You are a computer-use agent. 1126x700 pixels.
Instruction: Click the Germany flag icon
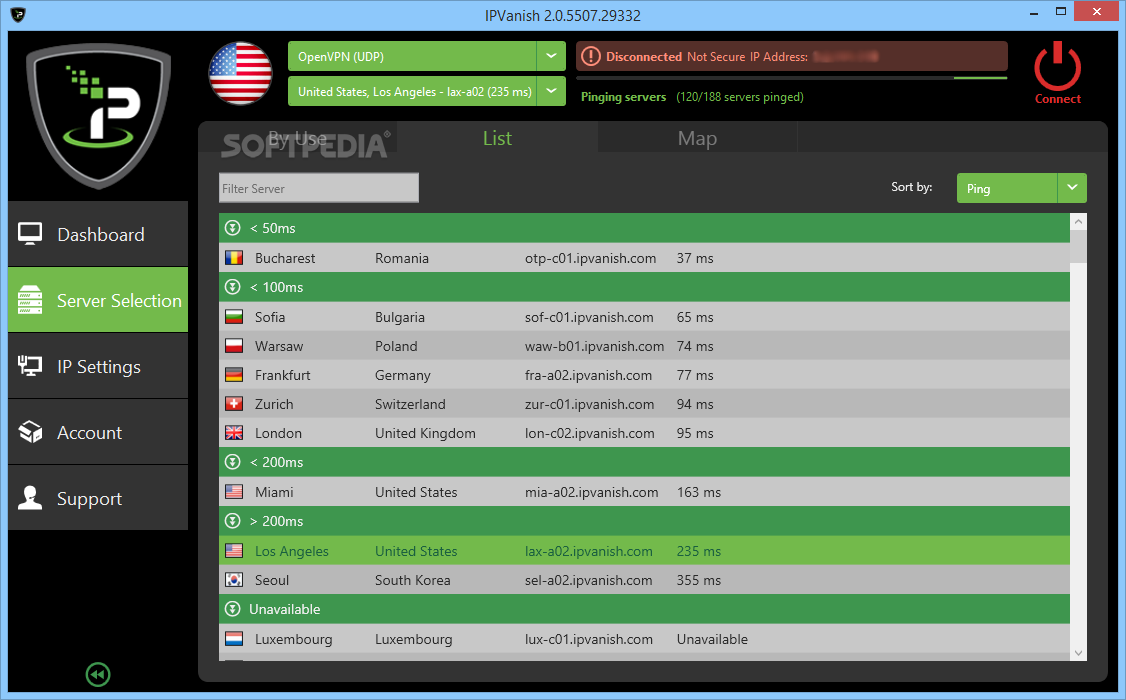coord(234,375)
